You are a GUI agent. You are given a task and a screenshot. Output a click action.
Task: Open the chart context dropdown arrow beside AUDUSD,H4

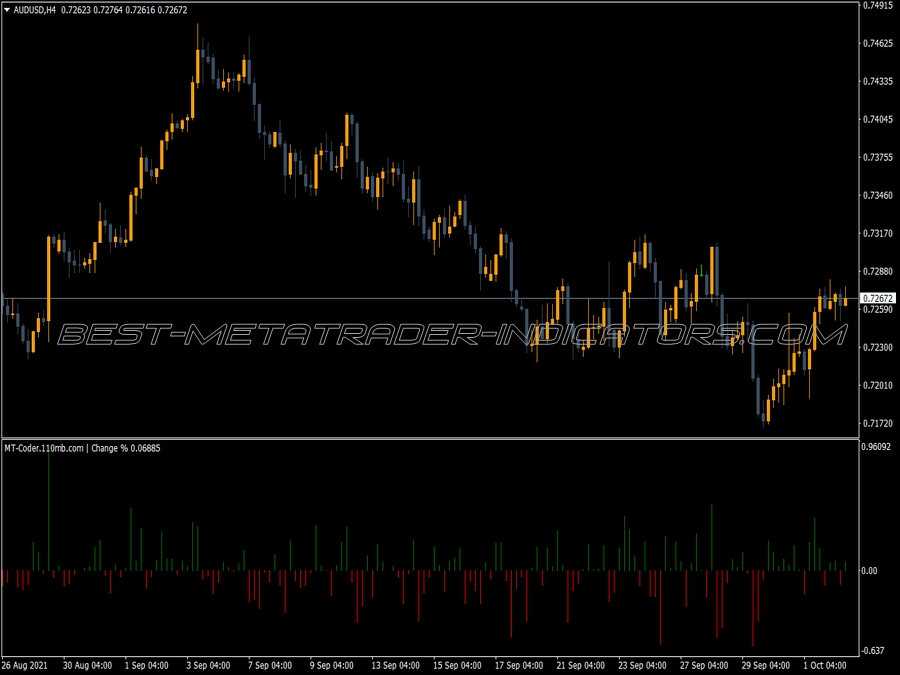click(8, 8)
